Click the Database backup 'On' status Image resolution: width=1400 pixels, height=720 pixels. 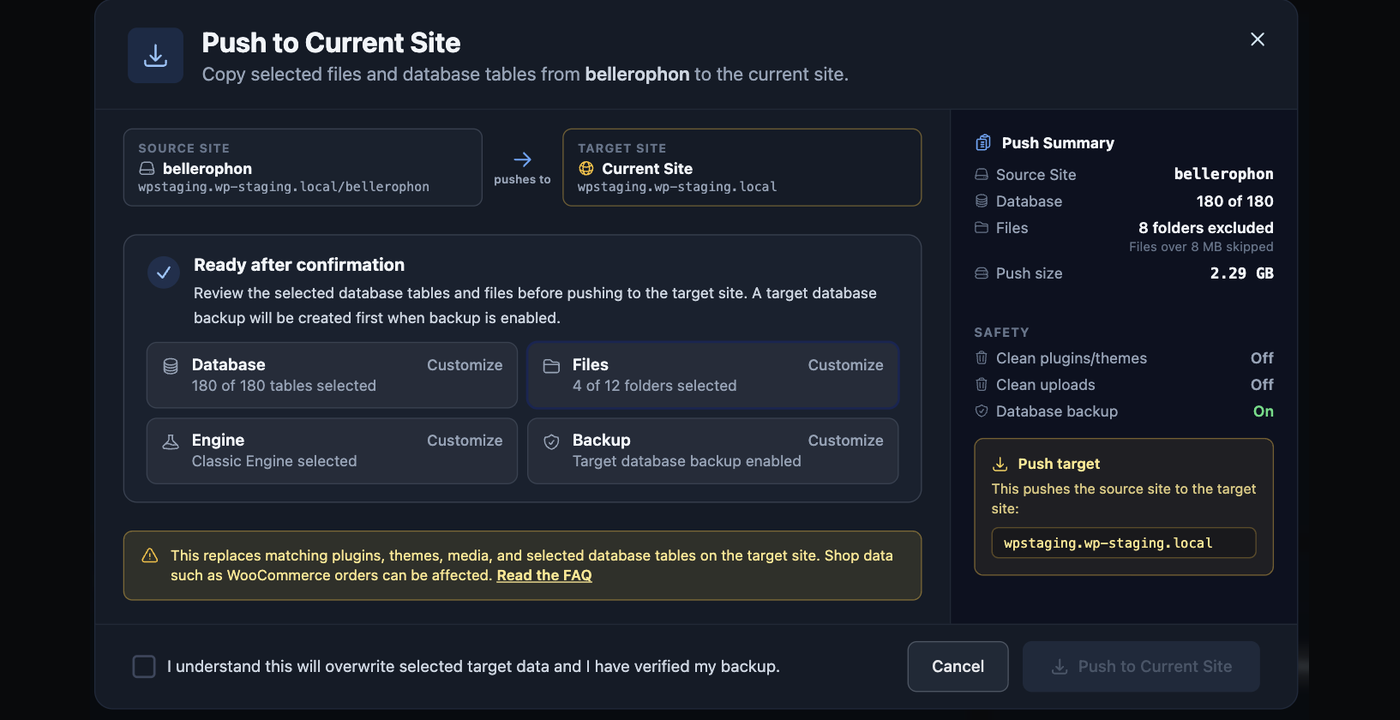point(1263,411)
